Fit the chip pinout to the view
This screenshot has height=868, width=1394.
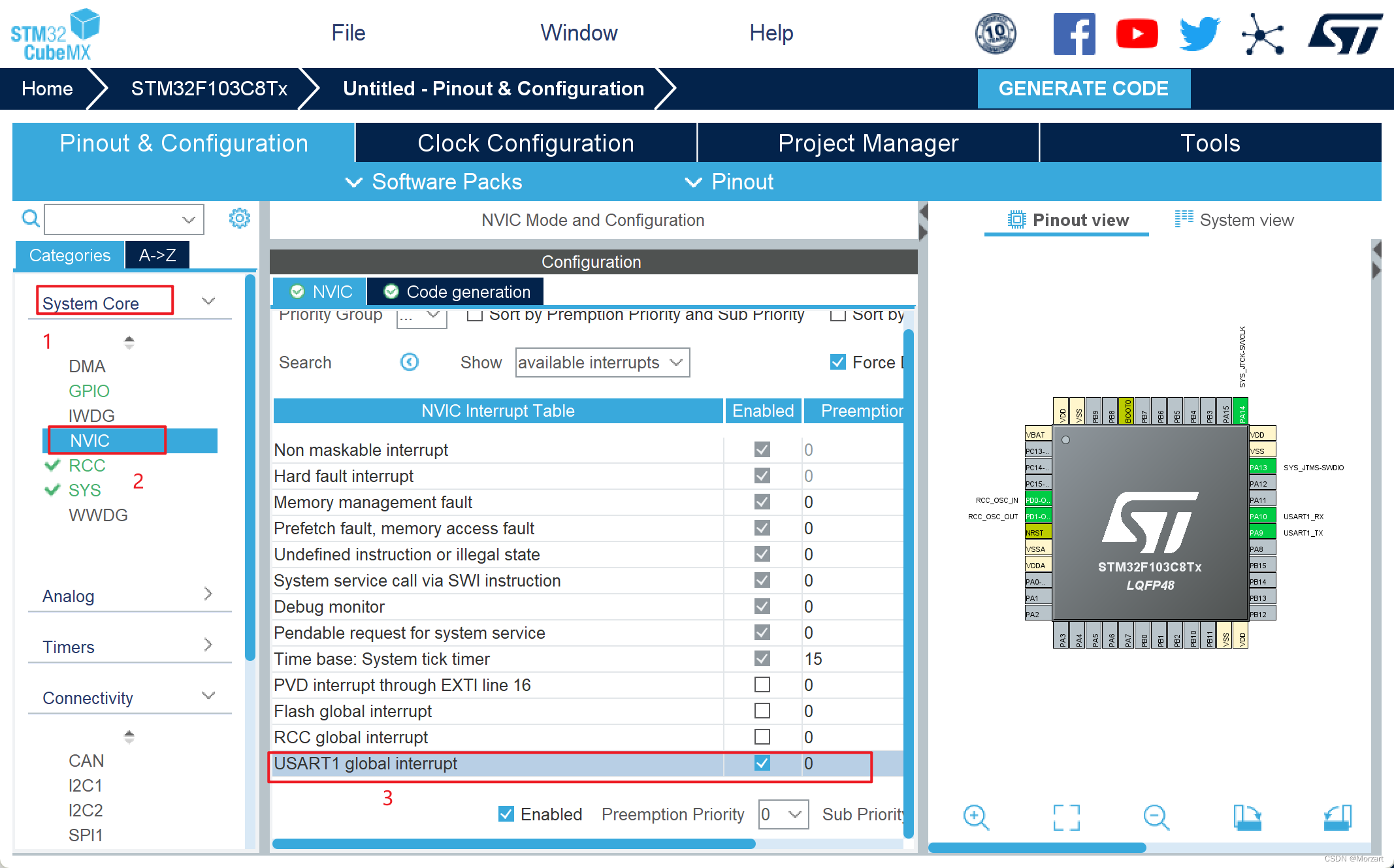(1066, 817)
